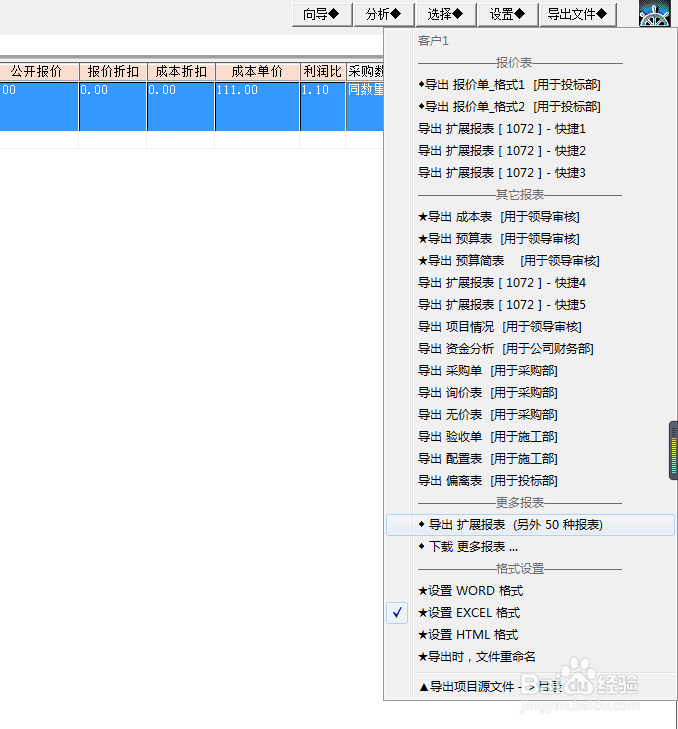Select 导出 配置表 用于施工部
678x729 pixels.
530,459
